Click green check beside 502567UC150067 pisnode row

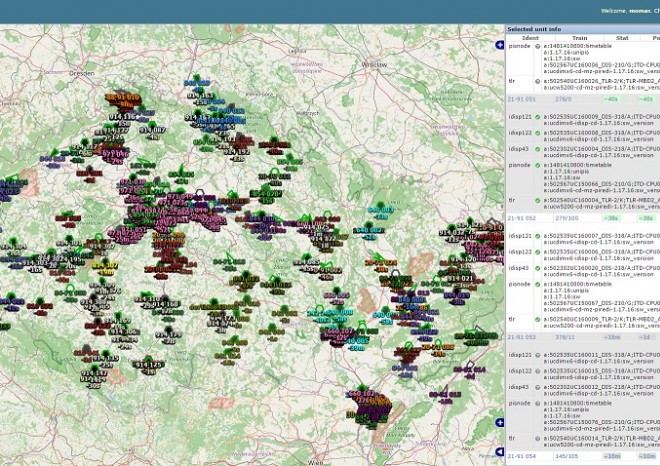tap(538, 285)
